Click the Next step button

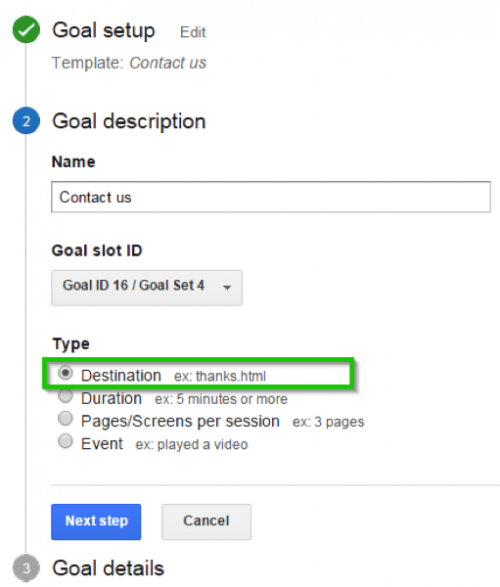click(x=96, y=521)
